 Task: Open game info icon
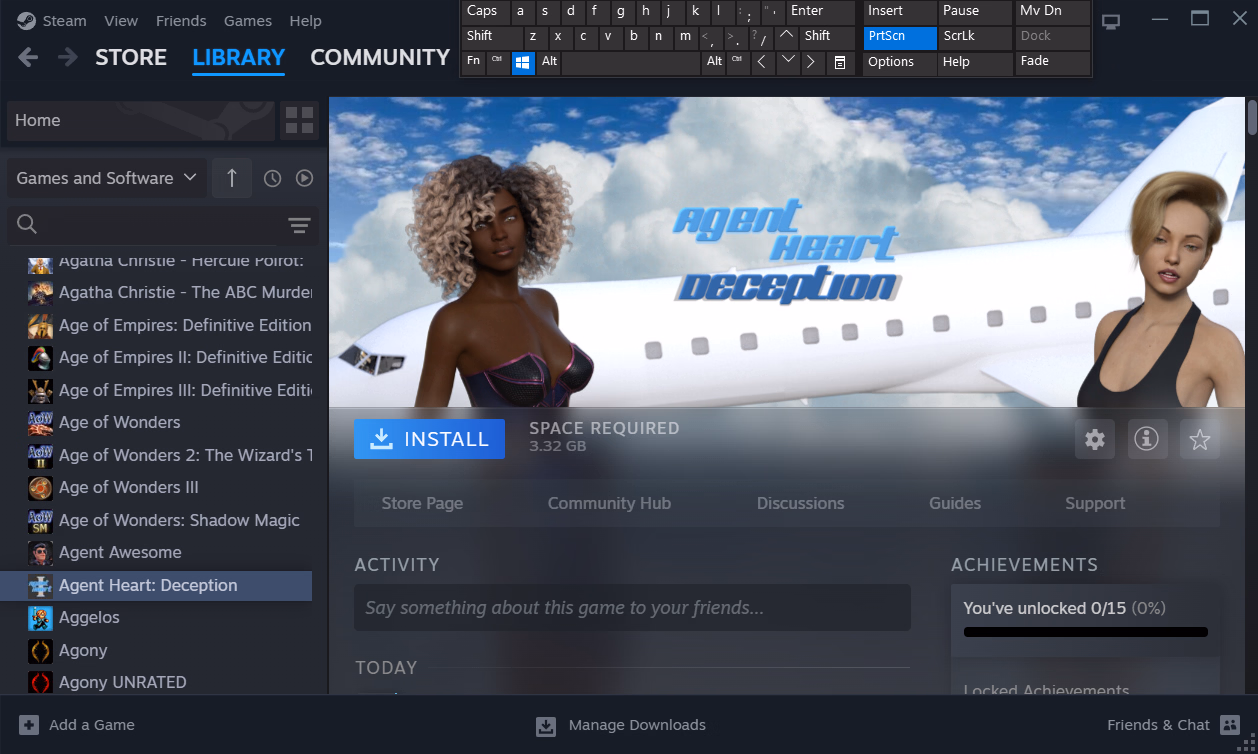click(x=1146, y=439)
